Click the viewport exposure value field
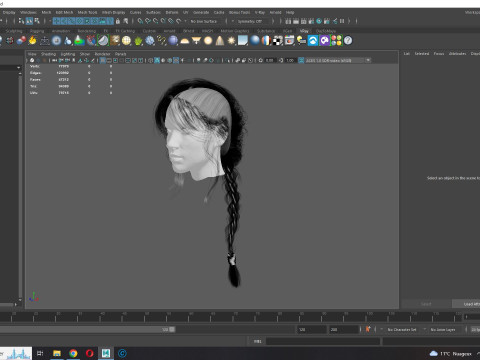Screen dimensions: 480x360 click(x=270, y=60)
